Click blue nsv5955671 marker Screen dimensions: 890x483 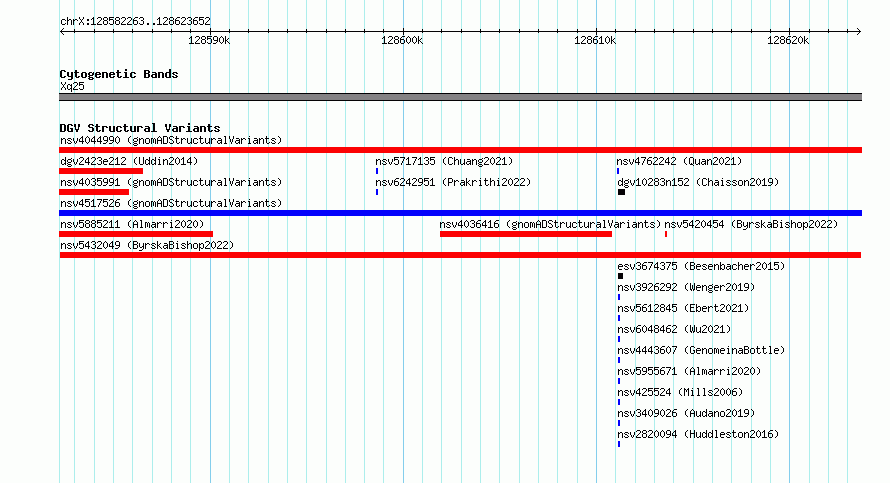(619, 381)
